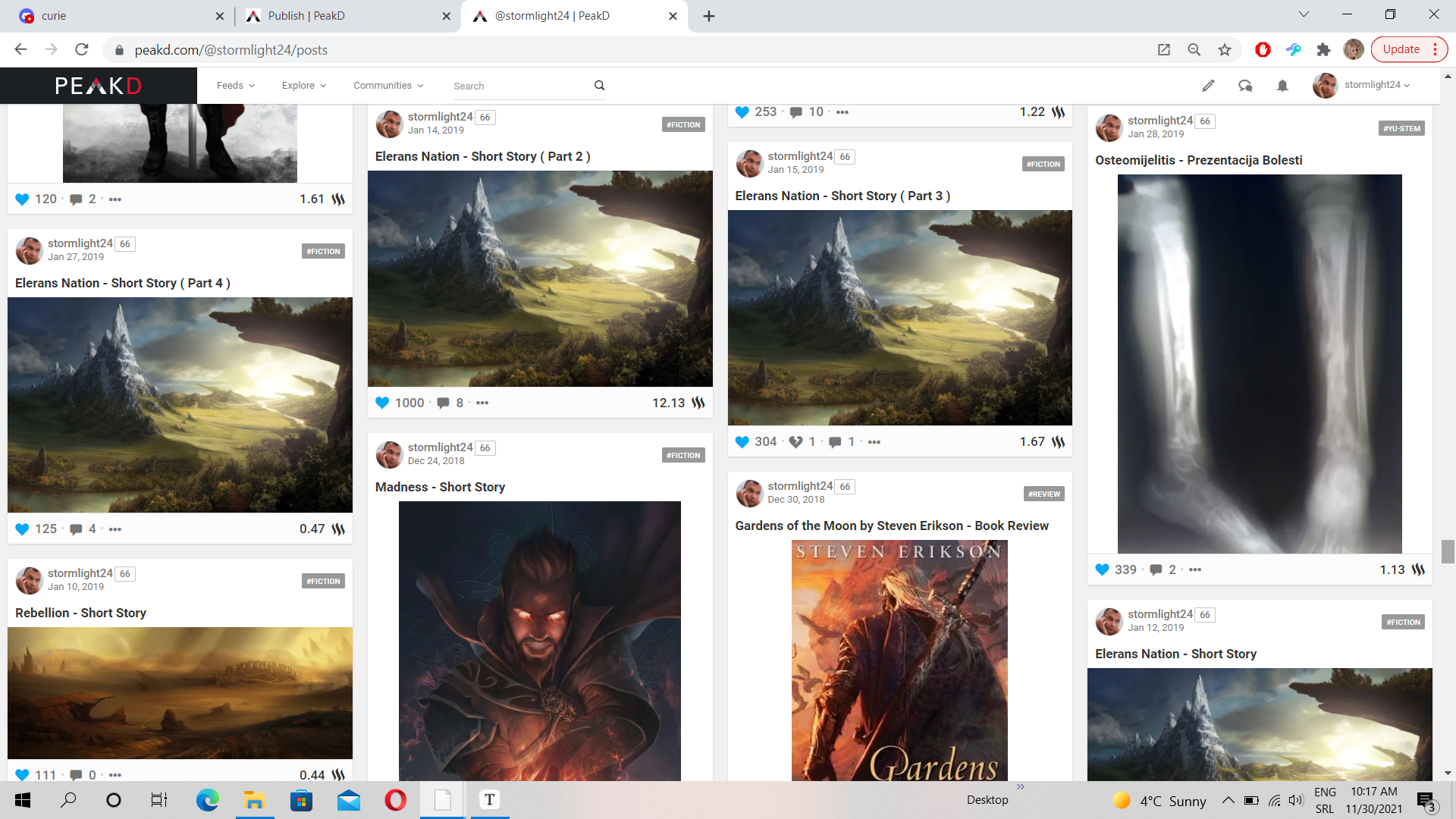Open Opera browser from the taskbar
The height and width of the screenshot is (819, 1456).
[x=395, y=800]
